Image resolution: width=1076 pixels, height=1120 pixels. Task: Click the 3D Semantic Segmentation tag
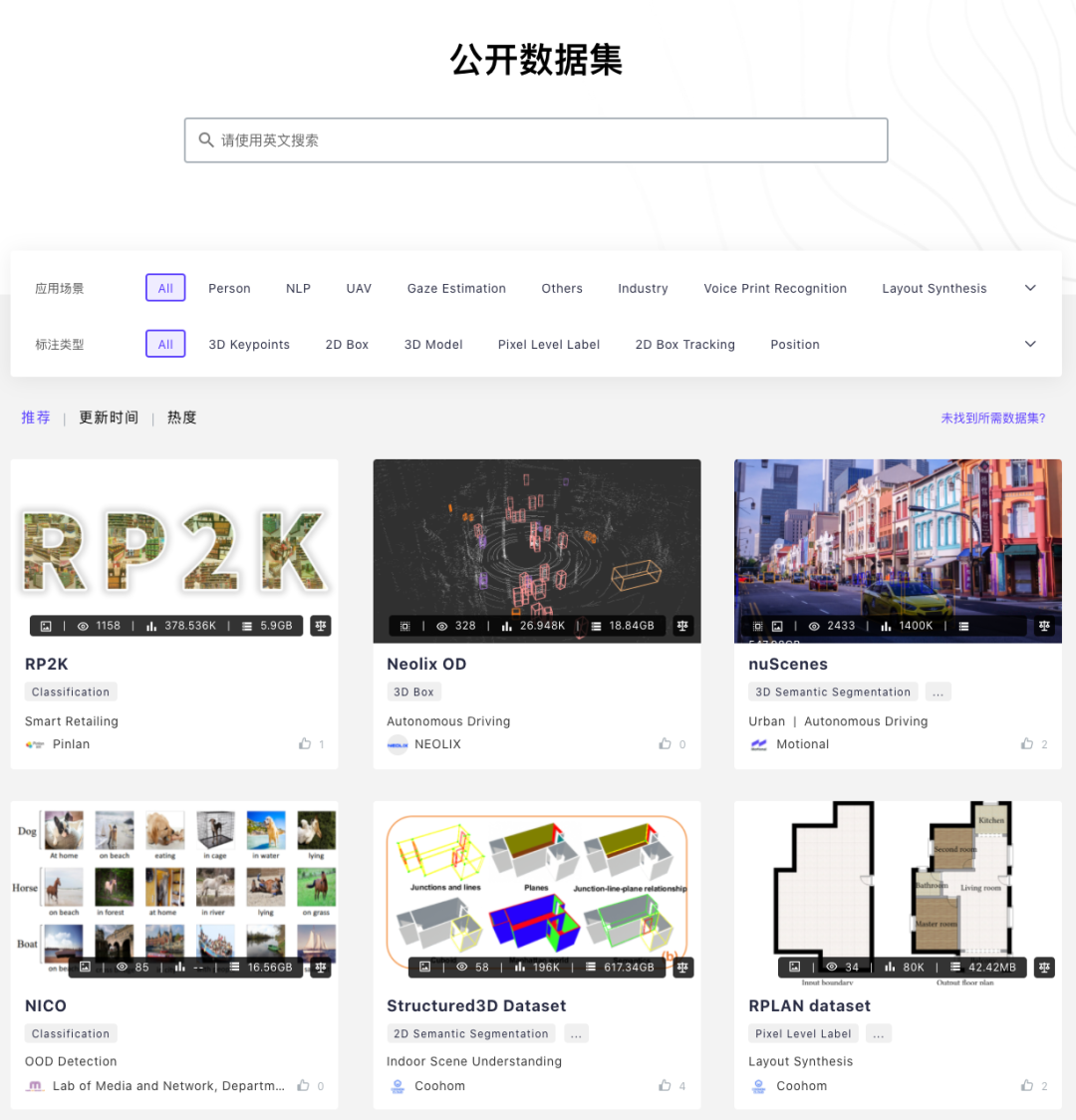(833, 692)
